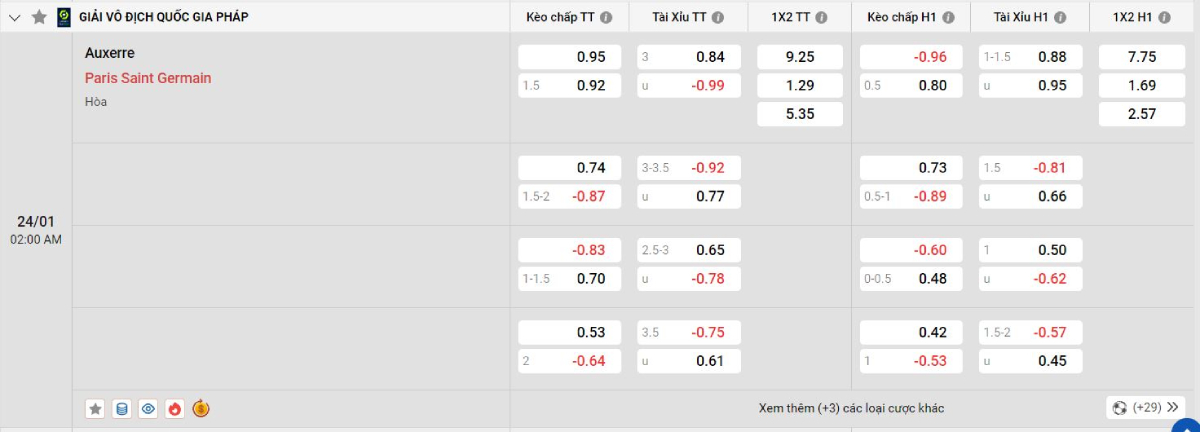Click the info icon beside Kèo chấp TT

pyautogui.click(x=607, y=17)
